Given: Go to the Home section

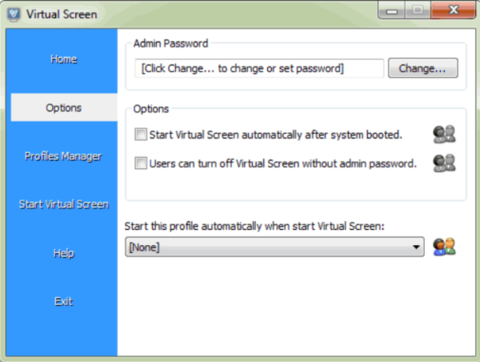Looking at the screenshot, I should 64,59.
